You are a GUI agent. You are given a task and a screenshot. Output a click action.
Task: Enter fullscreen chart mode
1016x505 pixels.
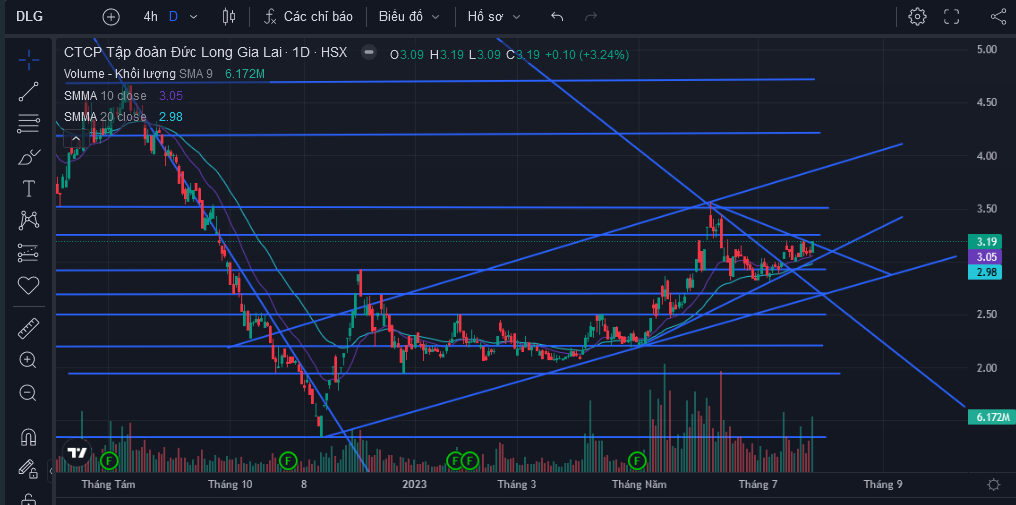point(951,17)
